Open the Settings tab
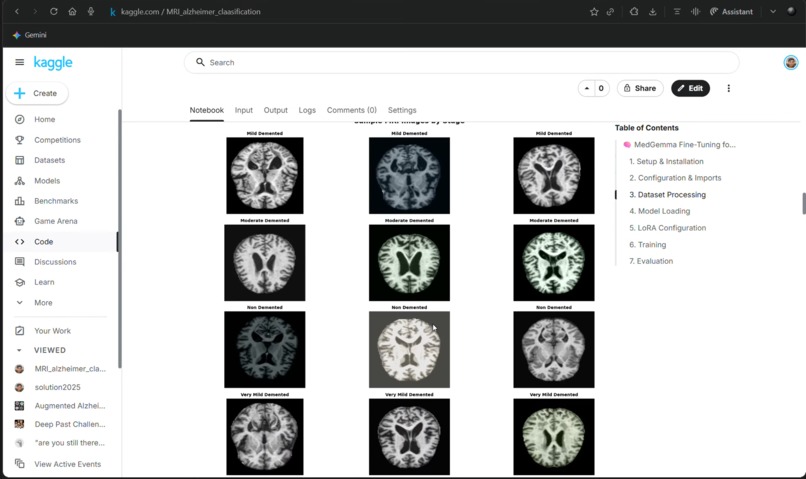The image size is (806, 479). coord(402,110)
